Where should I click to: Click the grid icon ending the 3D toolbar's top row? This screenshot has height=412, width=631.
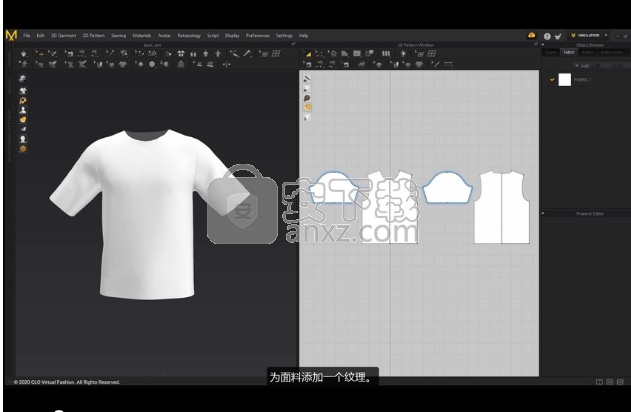pyautogui.click(x=276, y=54)
